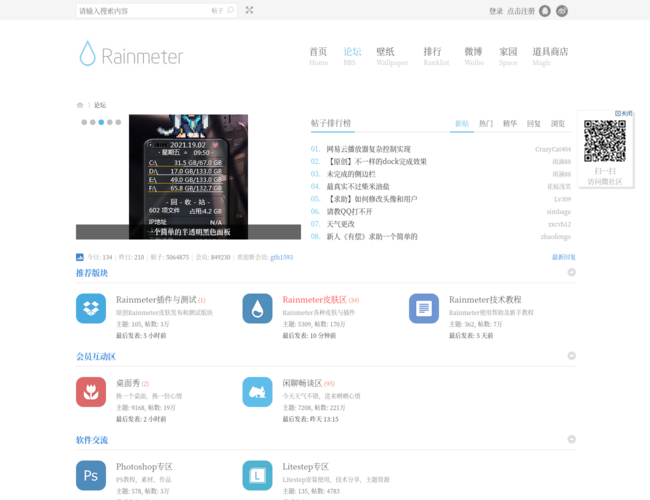650x500 pixels.
Task: Open post 【求助】如何修改头像和用户
Action: pos(372,199)
